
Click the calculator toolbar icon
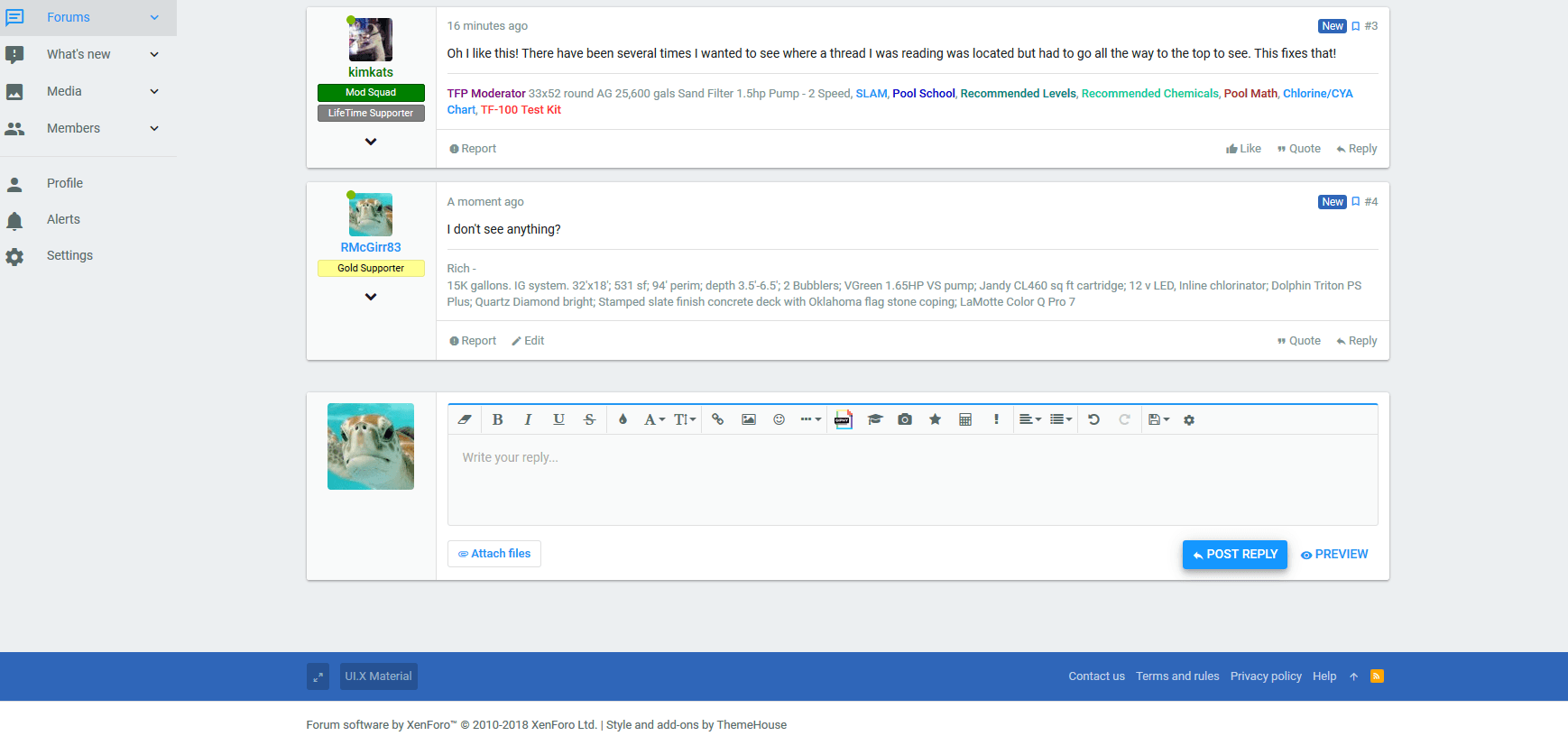point(965,419)
